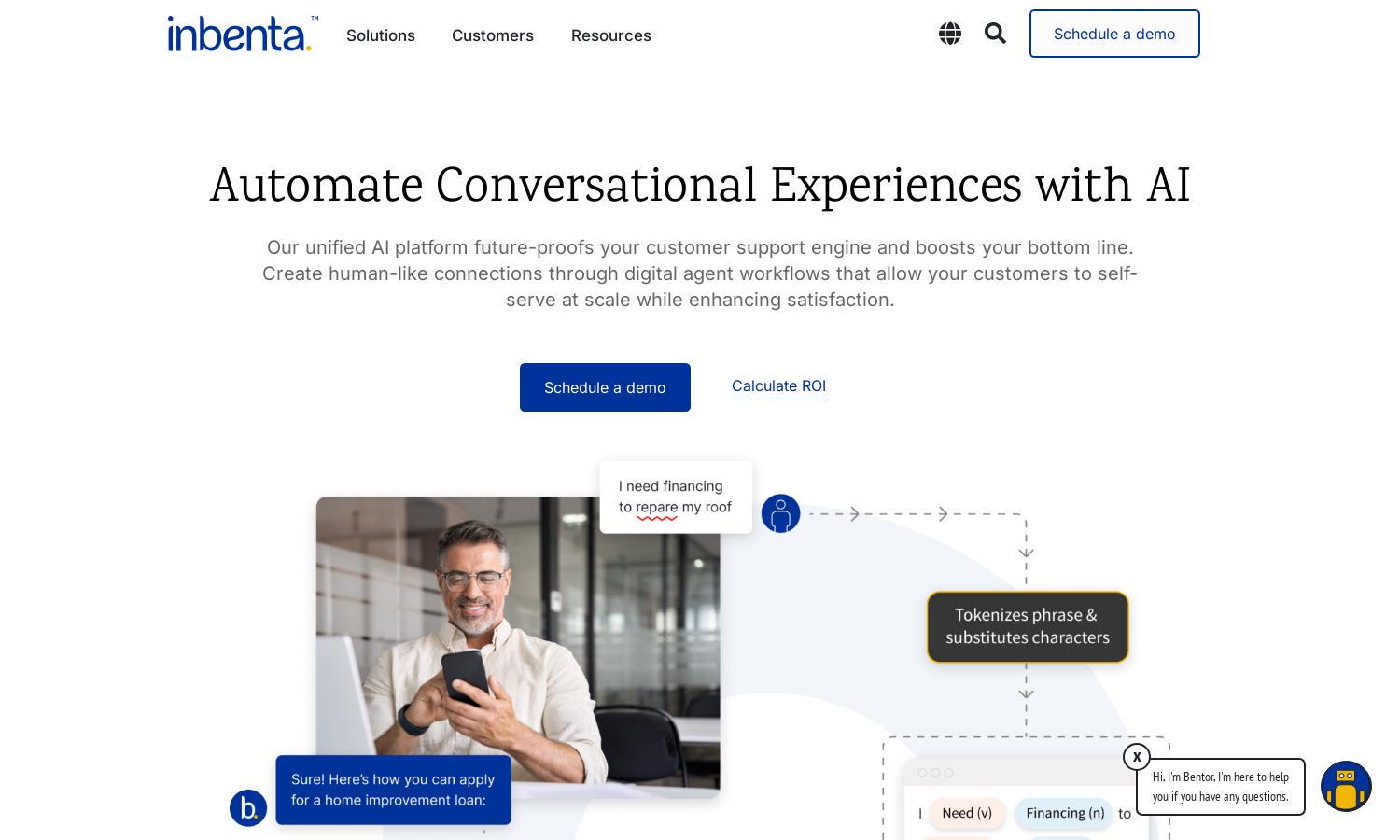
Task: Click the 'Financing (n)' token chip
Action: click(1065, 813)
